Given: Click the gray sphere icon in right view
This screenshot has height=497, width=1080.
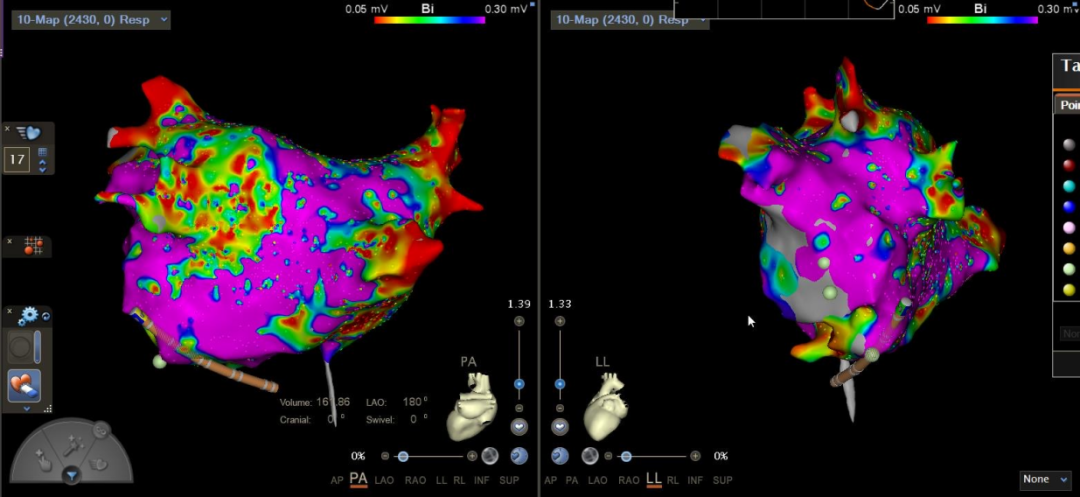Looking at the screenshot, I should click(x=591, y=456).
